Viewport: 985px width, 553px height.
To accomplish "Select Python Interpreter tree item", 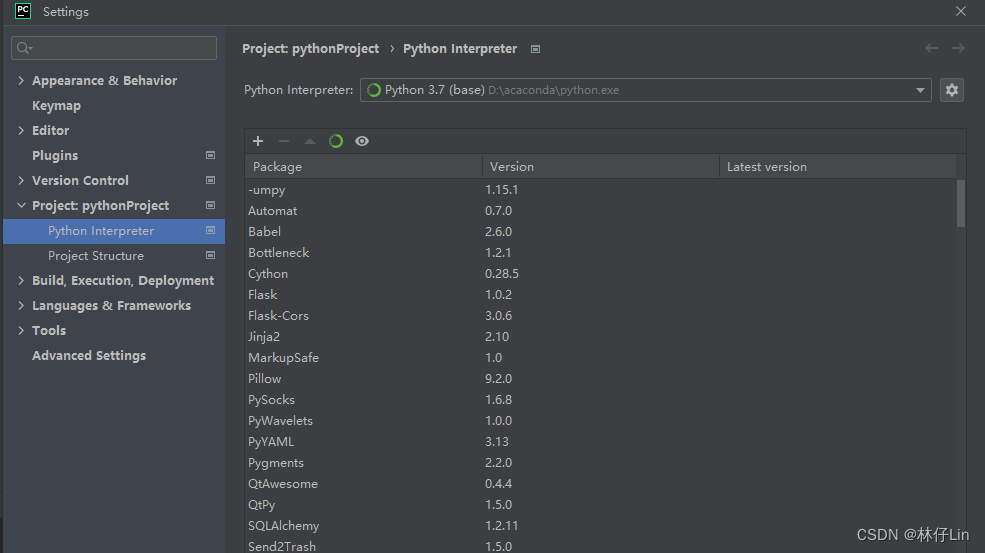I will (x=114, y=231).
